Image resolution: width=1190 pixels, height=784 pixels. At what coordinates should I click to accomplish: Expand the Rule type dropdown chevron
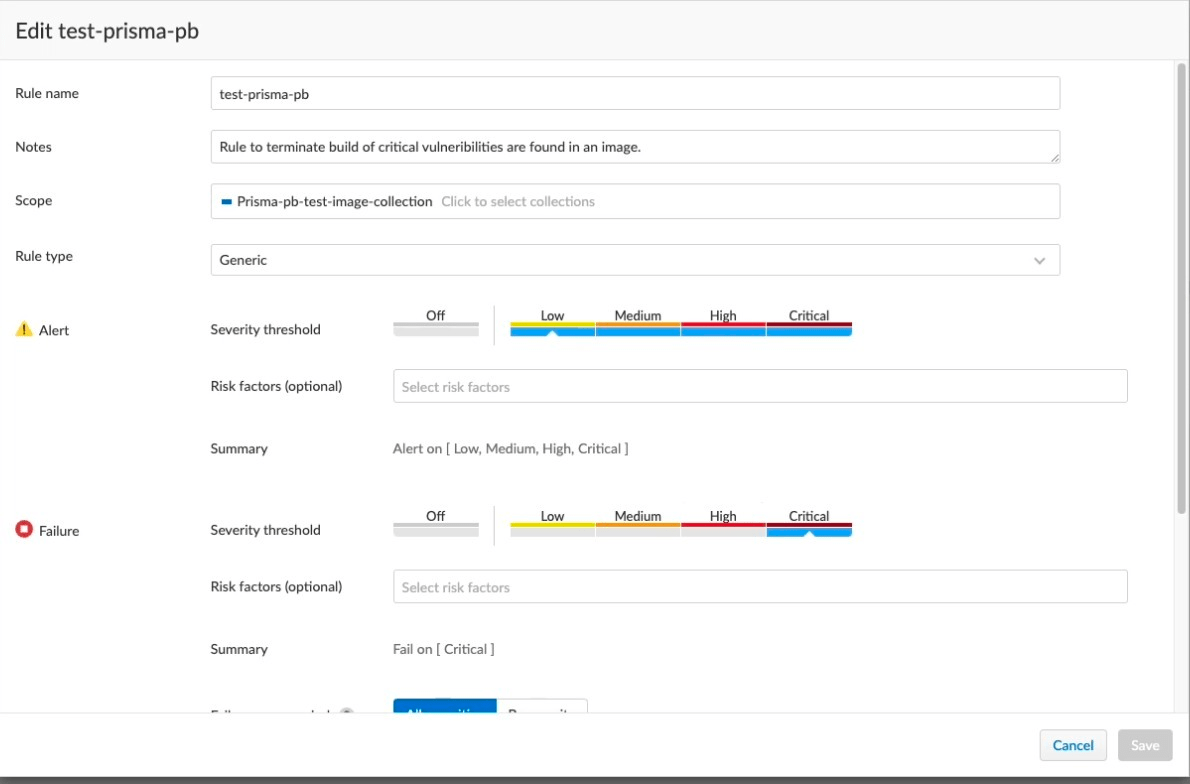coord(1039,260)
